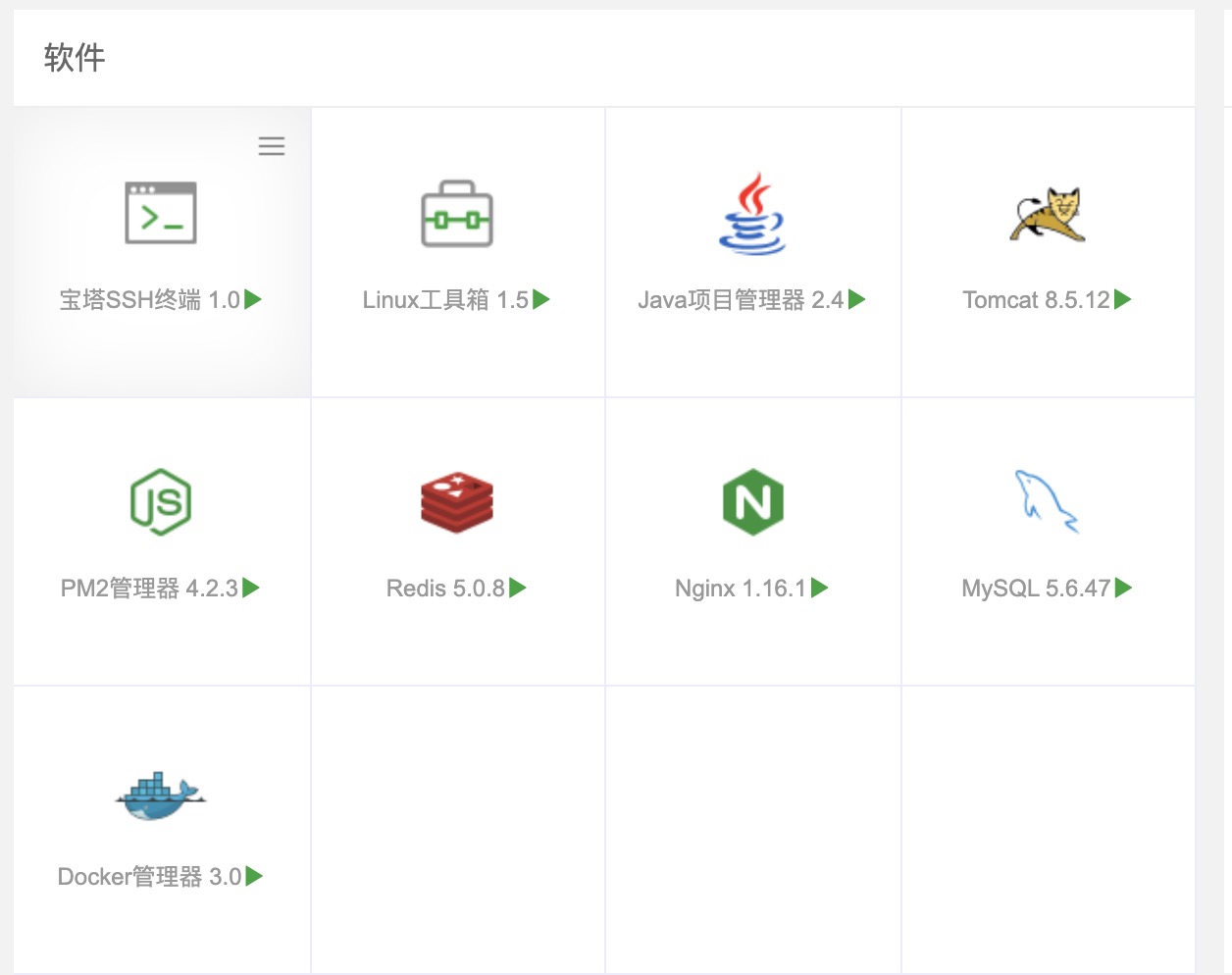
Task: Open the Redis 5.0.8 label
Action: tap(446, 589)
